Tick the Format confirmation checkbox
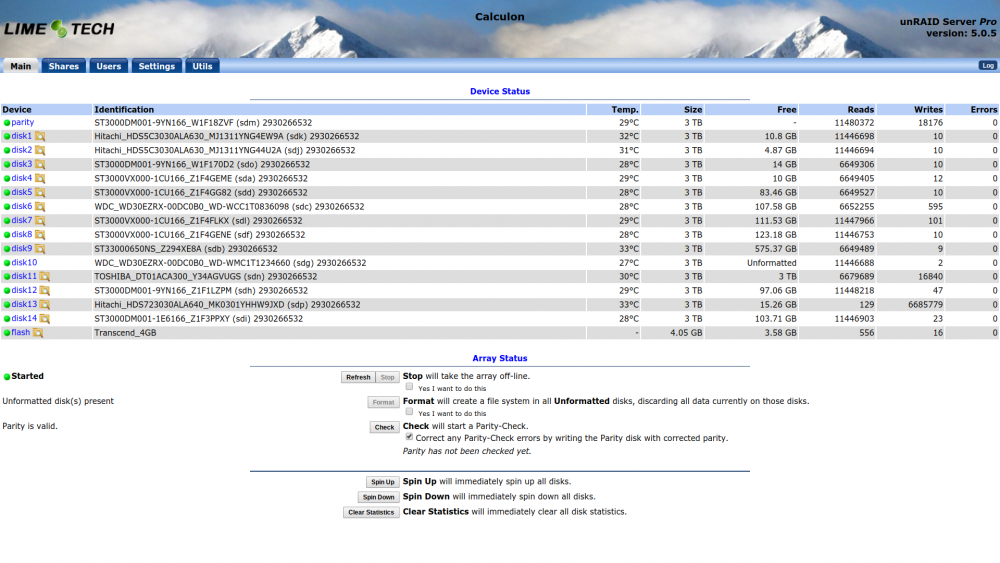Screen dimensions: 1000x563 pyautogui.click(x=409, y=412)
